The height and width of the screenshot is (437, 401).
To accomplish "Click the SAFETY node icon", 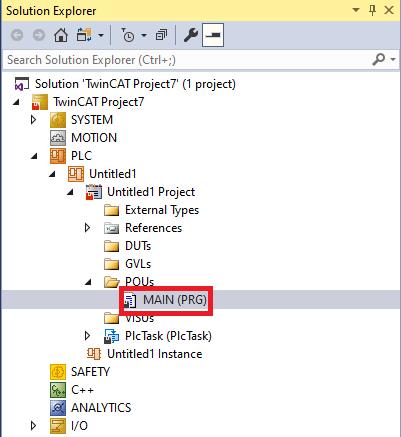I will [58, 372].
